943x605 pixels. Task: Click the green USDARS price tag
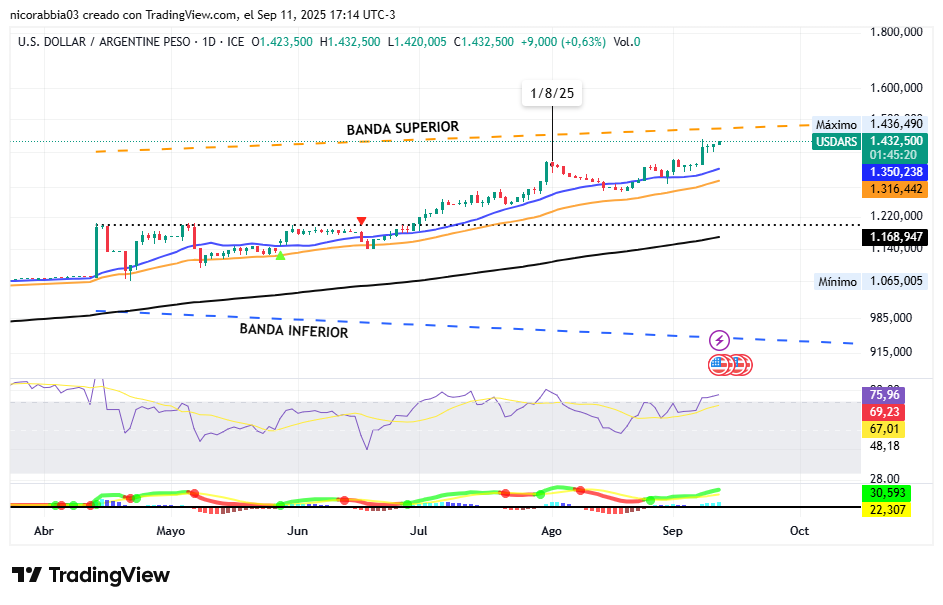pyautogui.click(x=836, y=142)
